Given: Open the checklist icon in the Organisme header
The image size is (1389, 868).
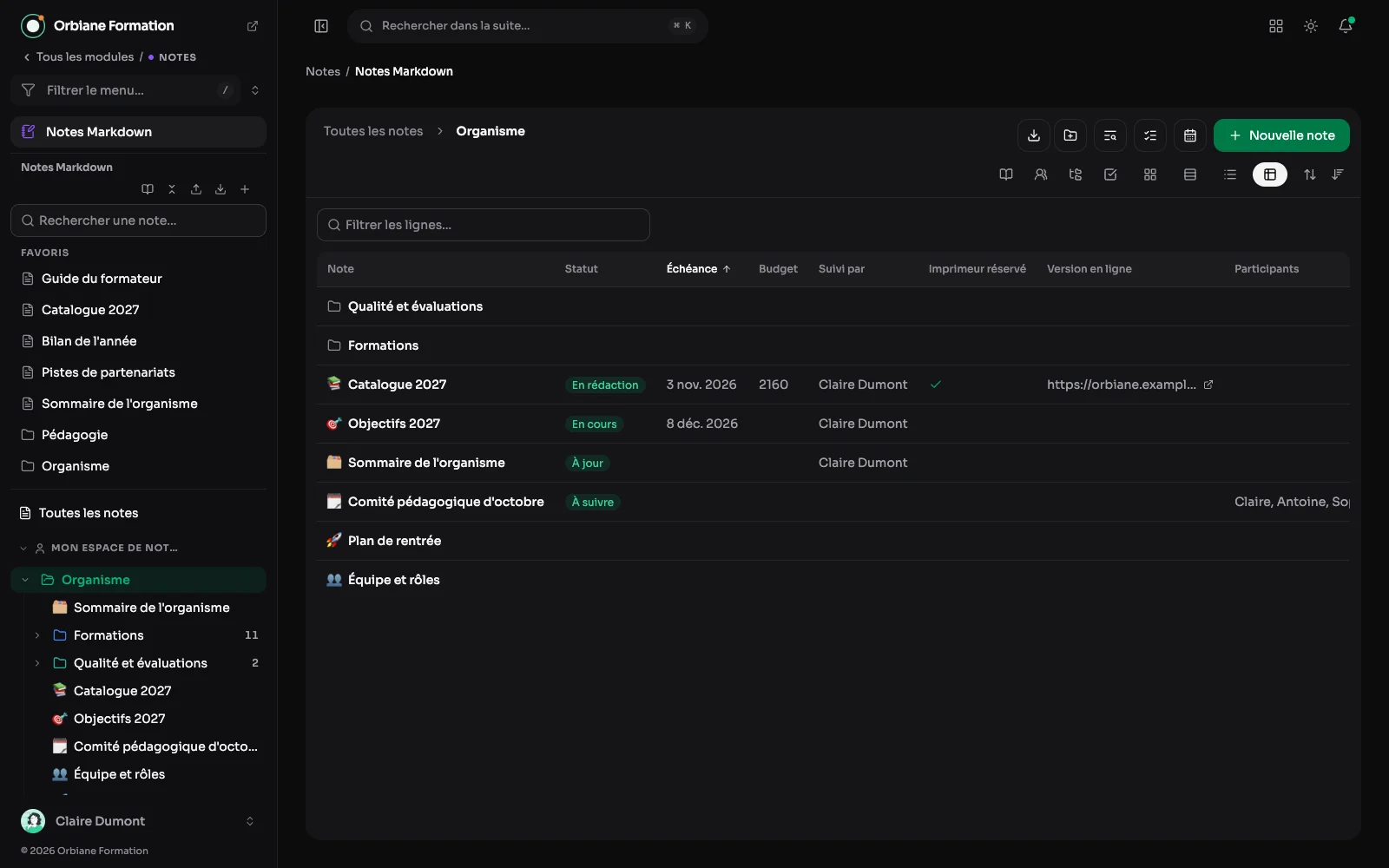Looking at the screenshot, I should click(x=1150, y=135).
